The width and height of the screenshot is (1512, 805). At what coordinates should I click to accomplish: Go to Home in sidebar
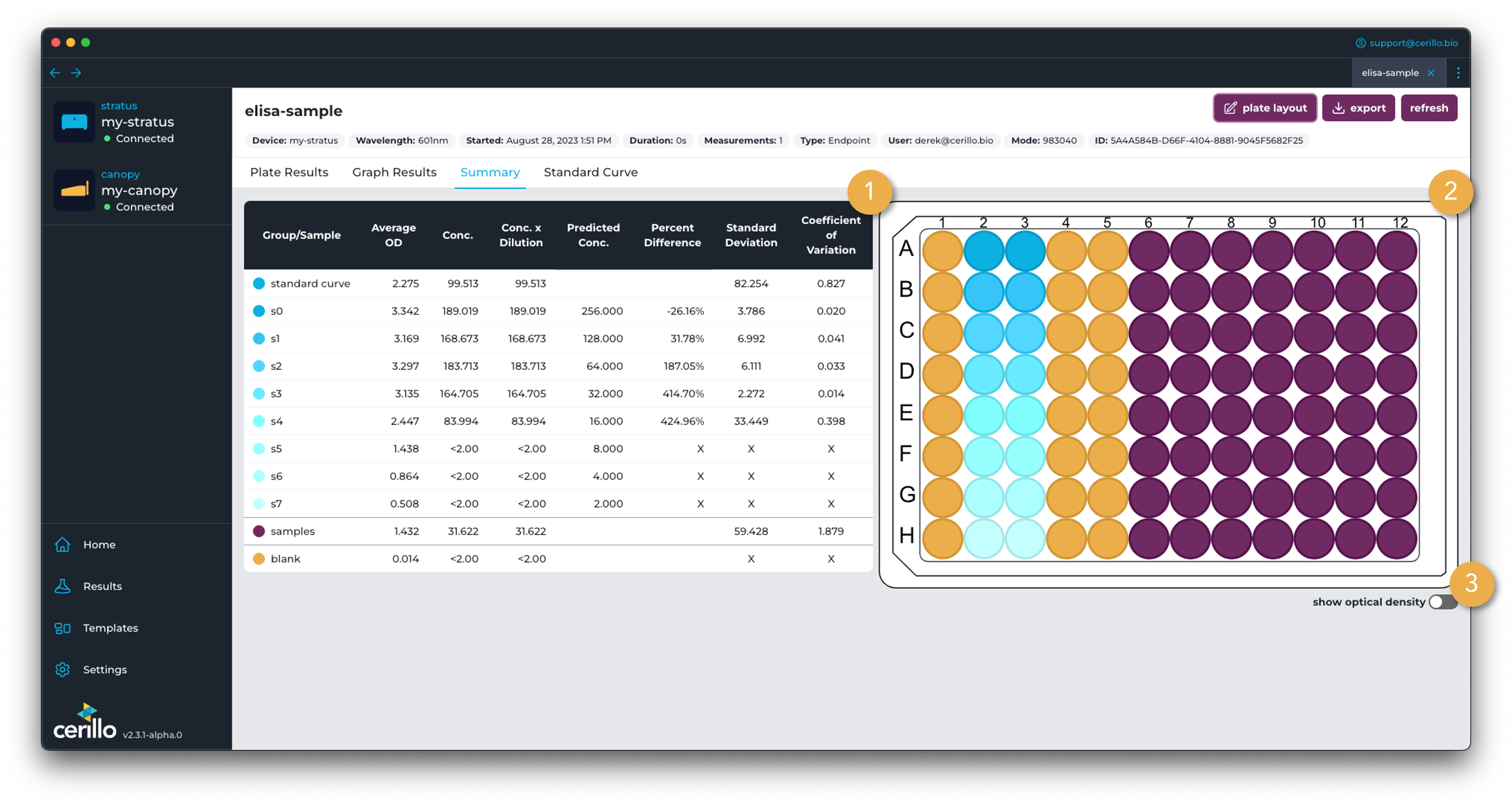(99, 545)
